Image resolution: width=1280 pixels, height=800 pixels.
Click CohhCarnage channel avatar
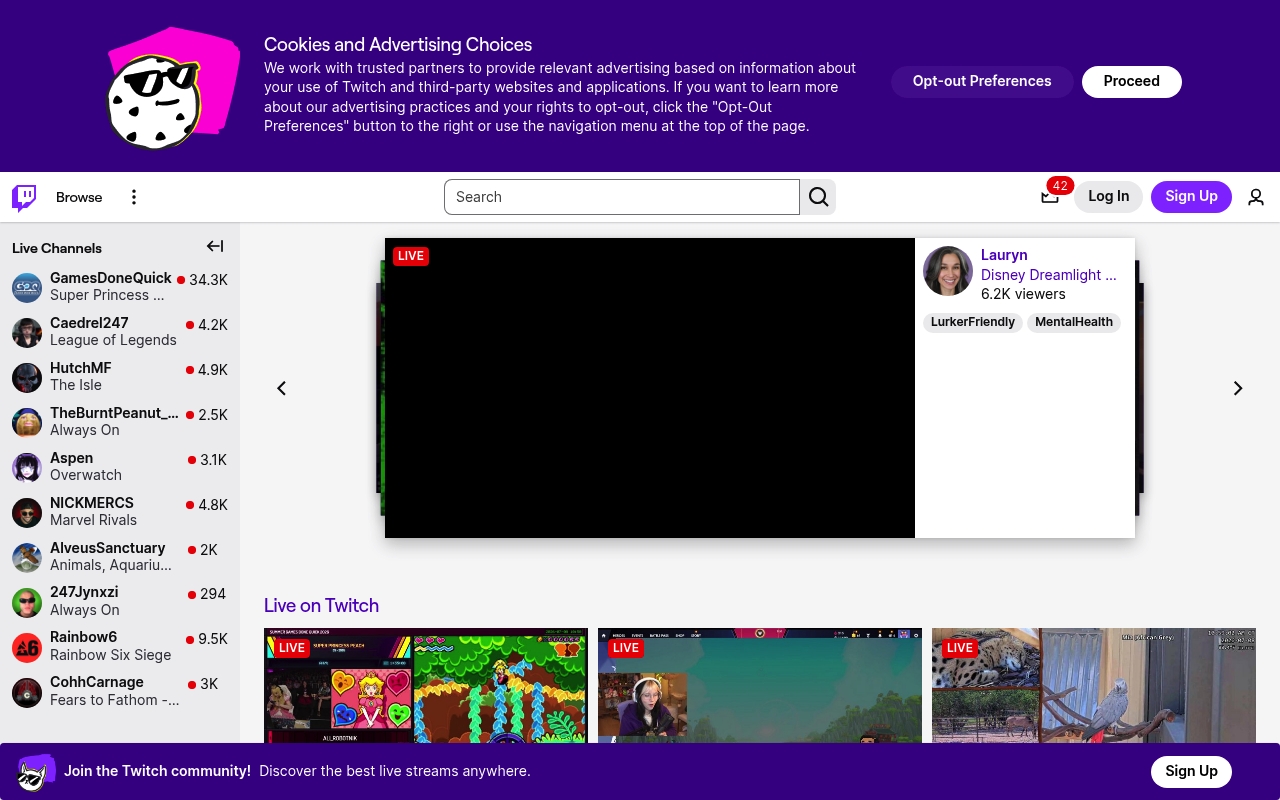pyautogui.click(x=27, y=693)
